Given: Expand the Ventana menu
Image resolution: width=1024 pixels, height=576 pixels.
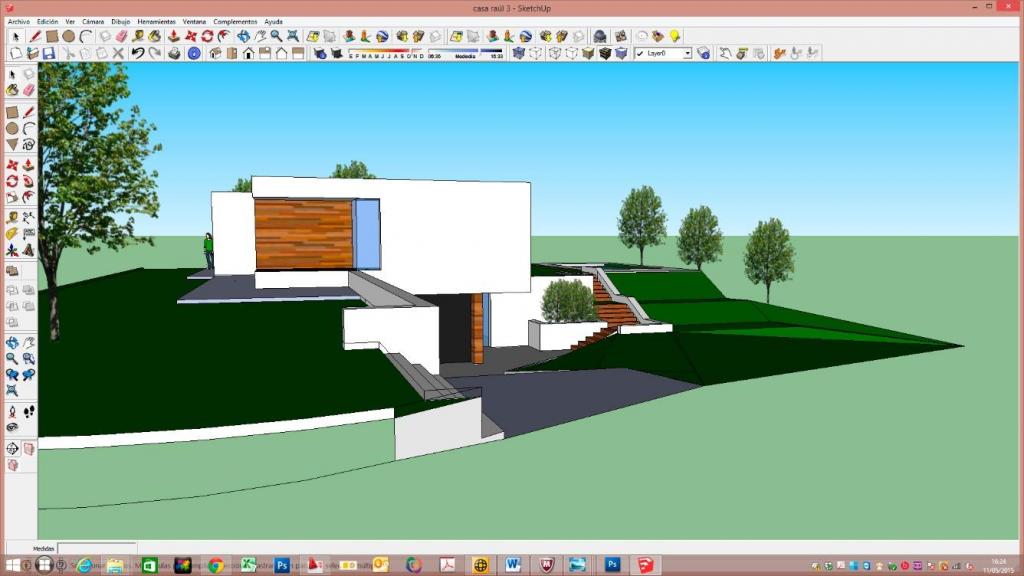Looking at the screenshot, I should tap(194, 21).
